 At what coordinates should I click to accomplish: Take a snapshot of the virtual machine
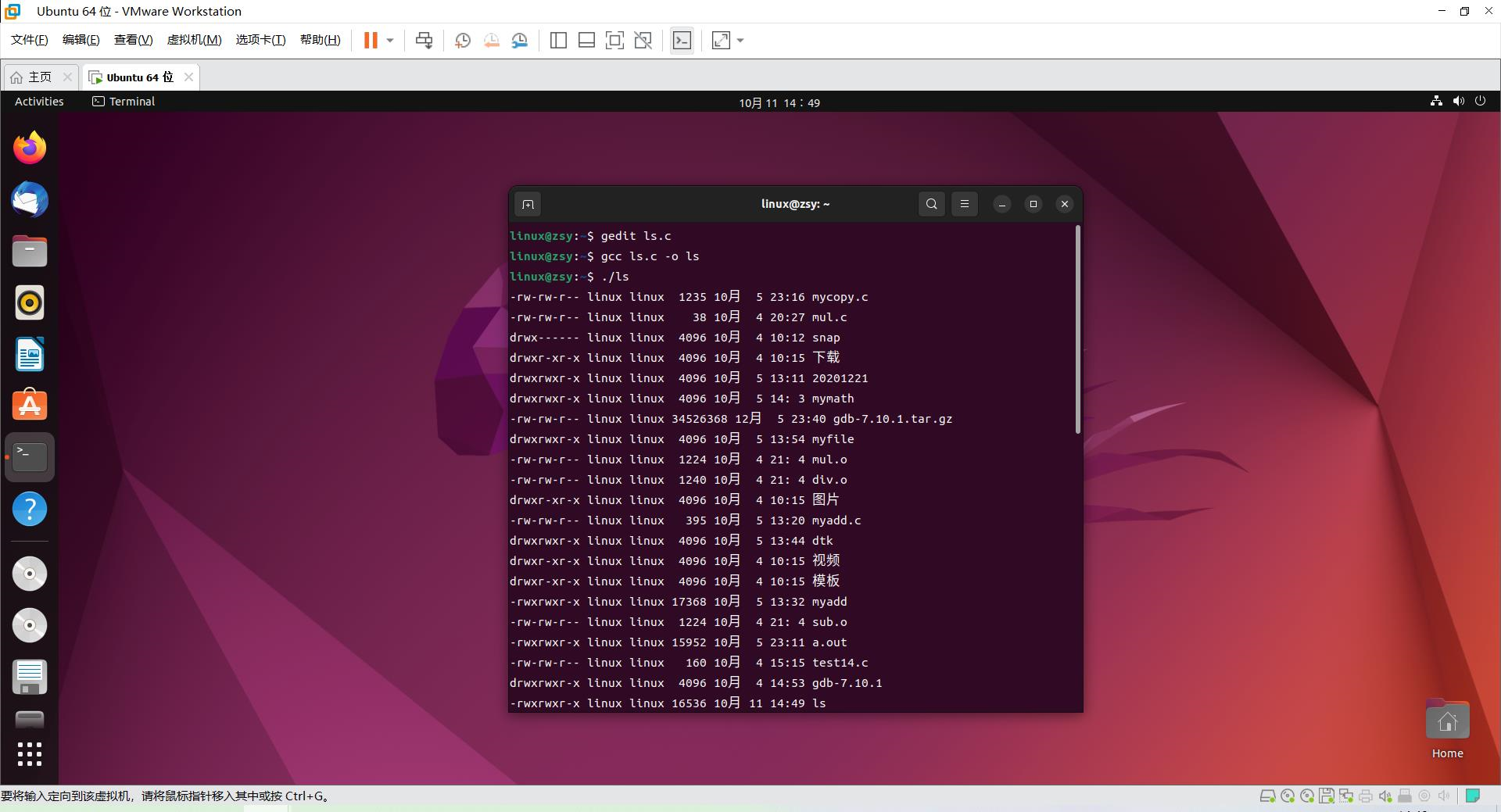tap(462, 41)
